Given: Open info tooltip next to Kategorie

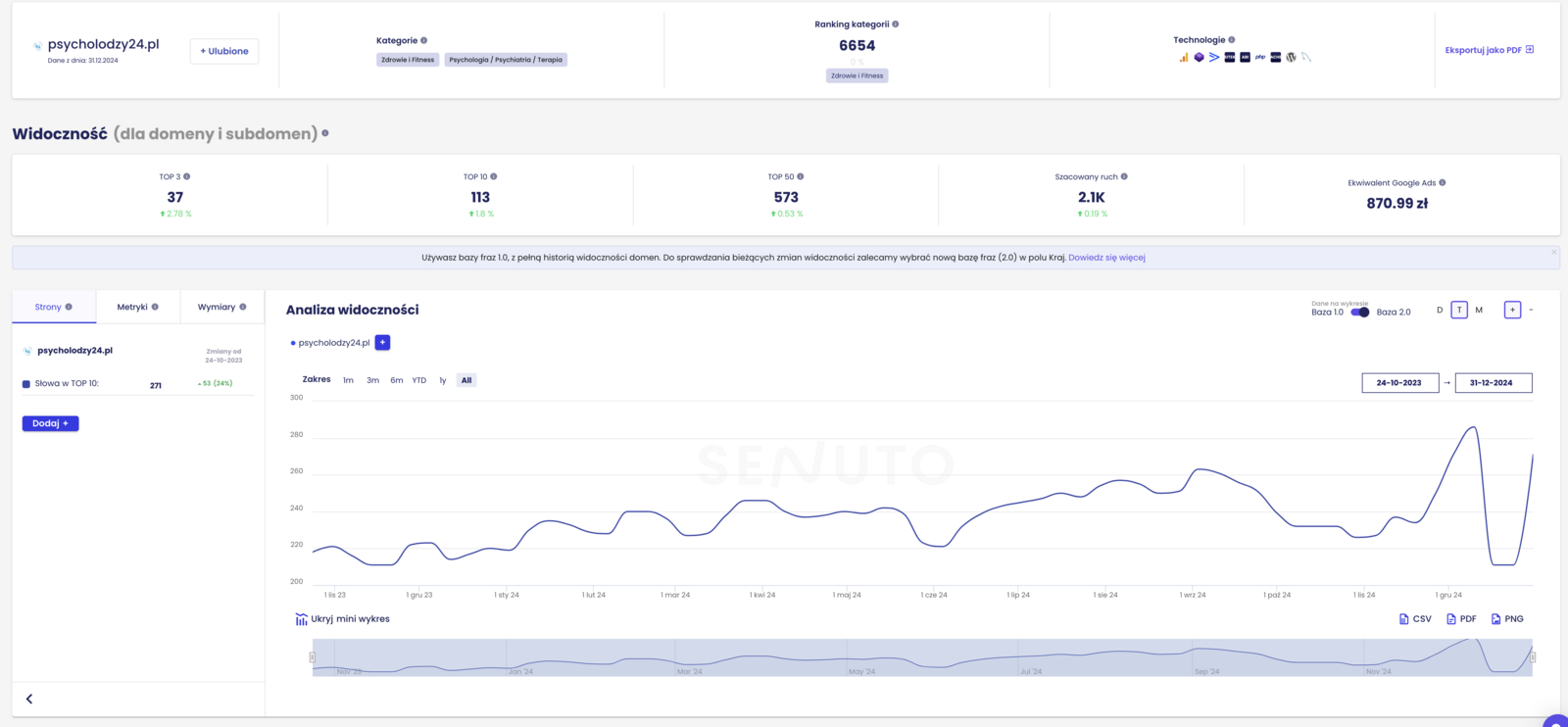Looking at the screenshot, I should pyautogui.click(x=423, y=40).
